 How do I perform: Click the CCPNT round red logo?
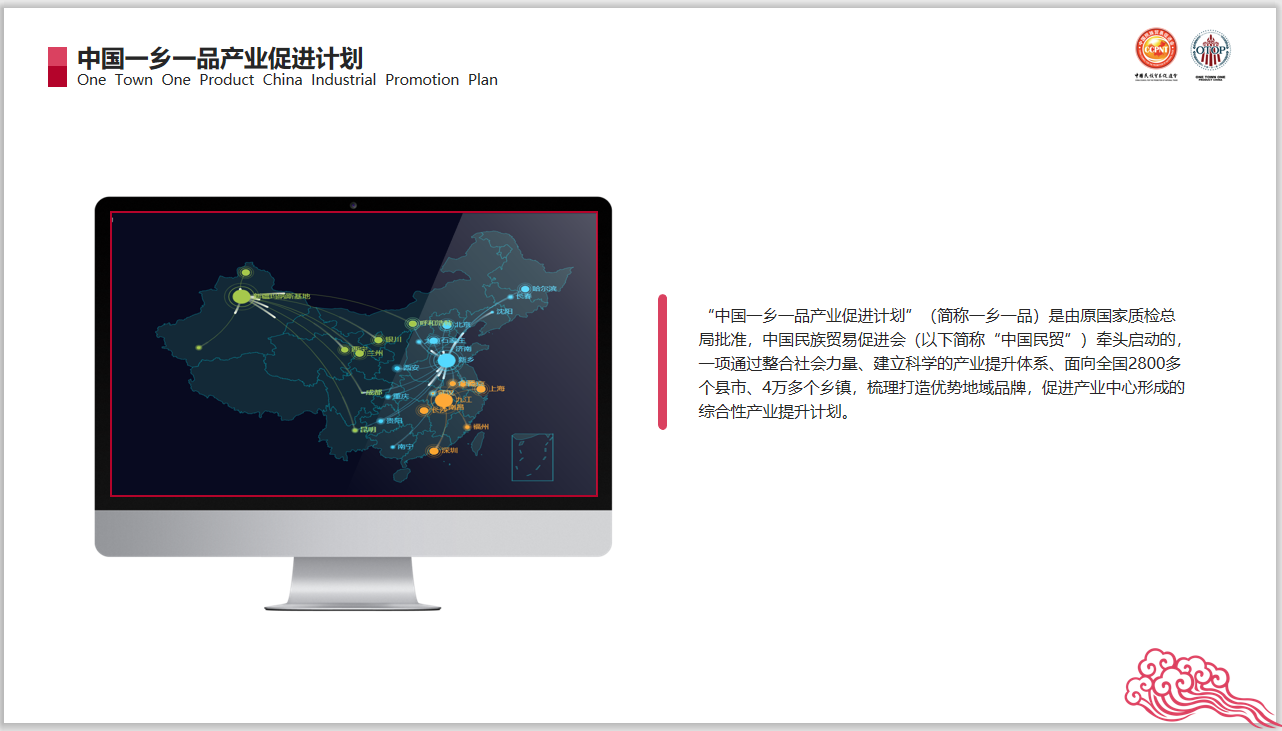[1156, 48]
